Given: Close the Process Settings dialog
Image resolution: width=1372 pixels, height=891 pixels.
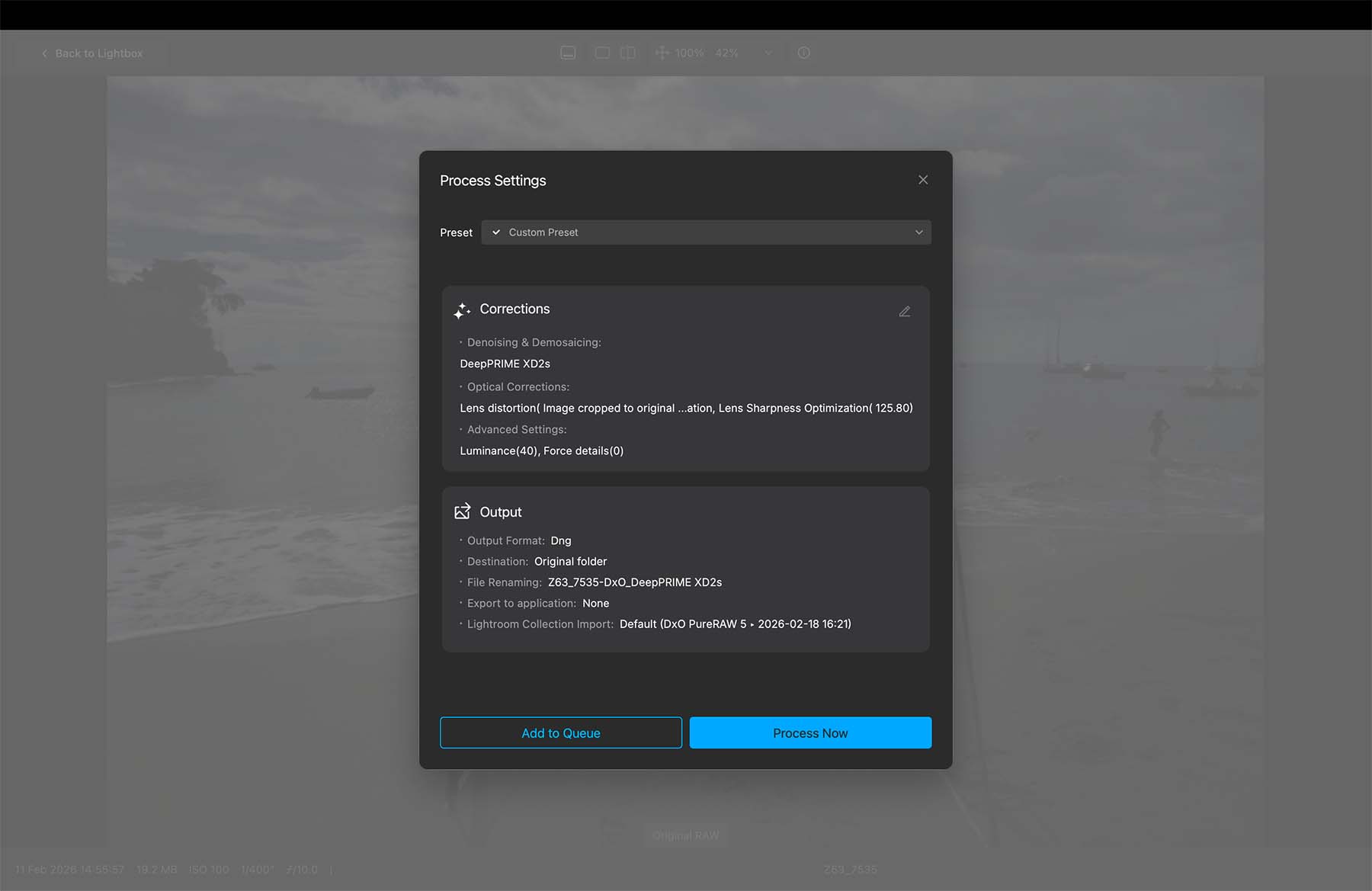Looking at the screenshot, I should point(923,180).
